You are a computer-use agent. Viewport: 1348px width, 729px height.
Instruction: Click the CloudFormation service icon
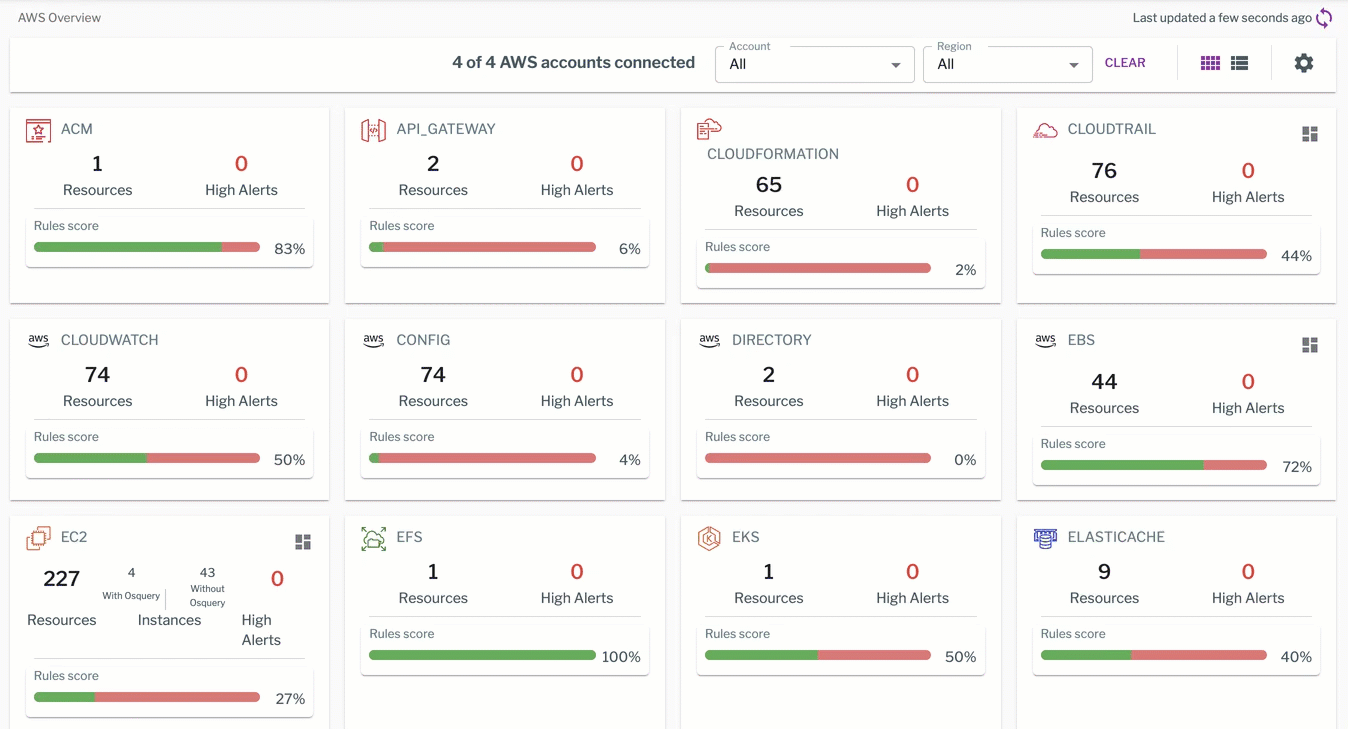[x=709, y=128]
